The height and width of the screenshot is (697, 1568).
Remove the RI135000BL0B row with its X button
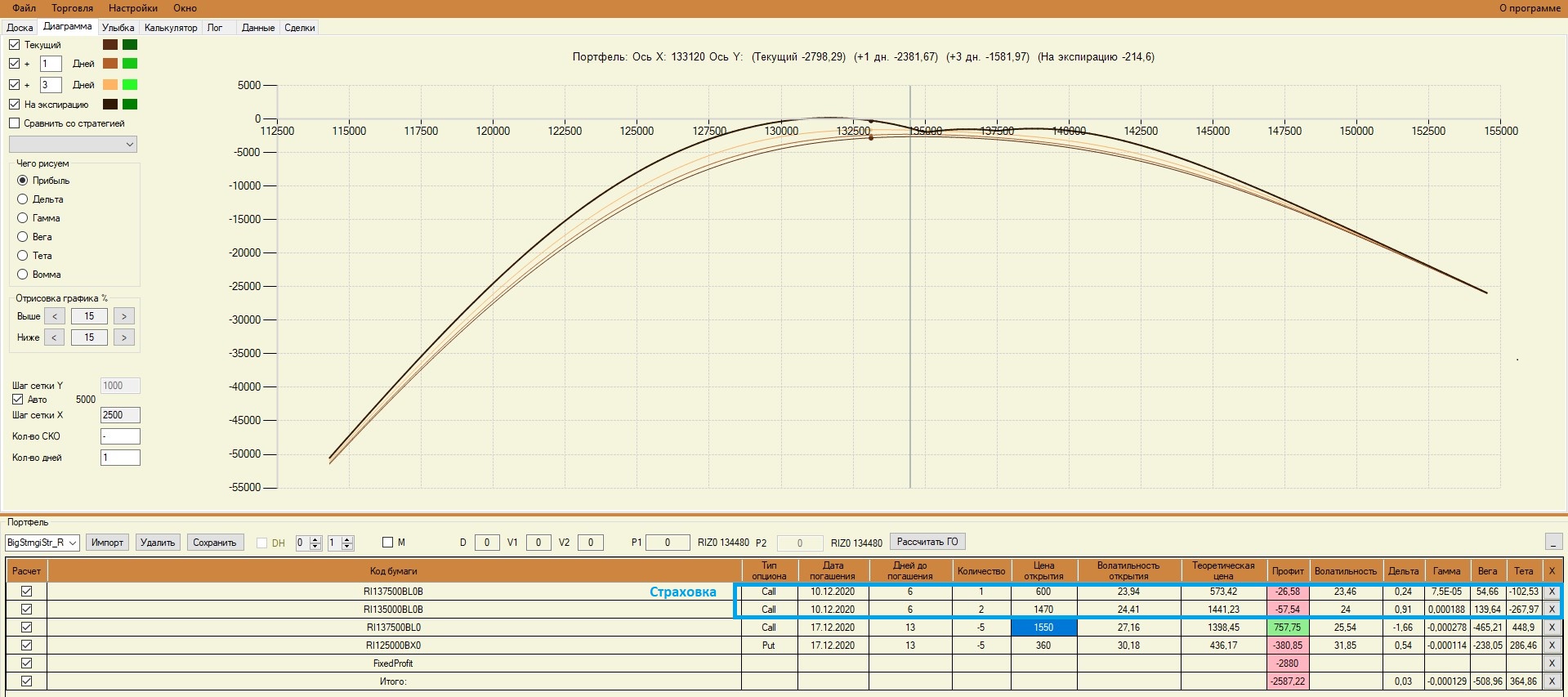click(x=1552, y=610)
